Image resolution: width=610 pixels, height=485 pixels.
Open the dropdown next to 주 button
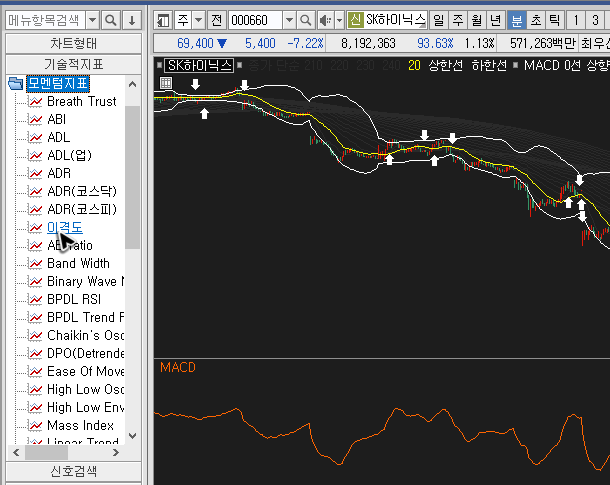198,20
